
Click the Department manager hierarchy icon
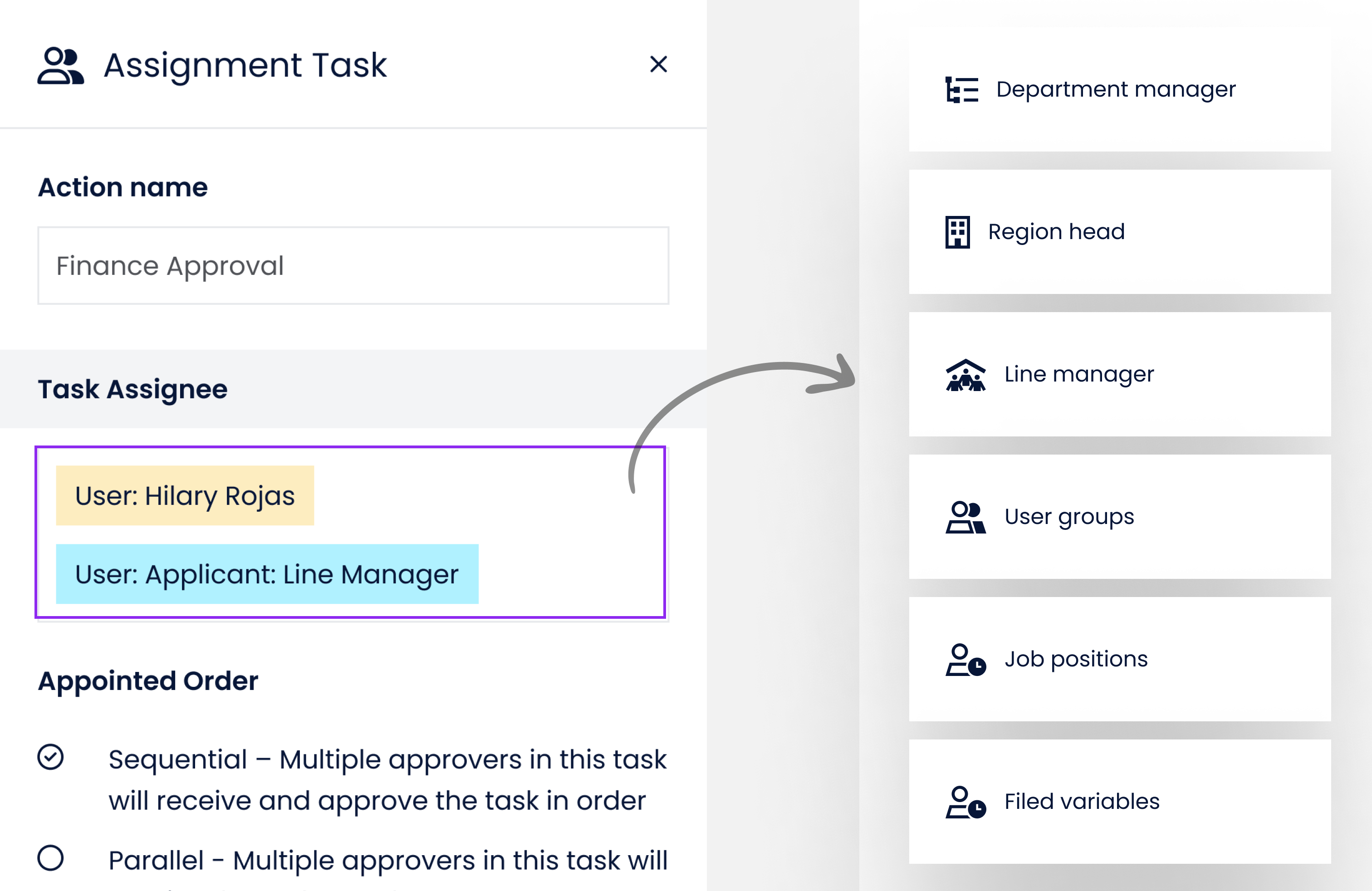click(x=961, y=90)
